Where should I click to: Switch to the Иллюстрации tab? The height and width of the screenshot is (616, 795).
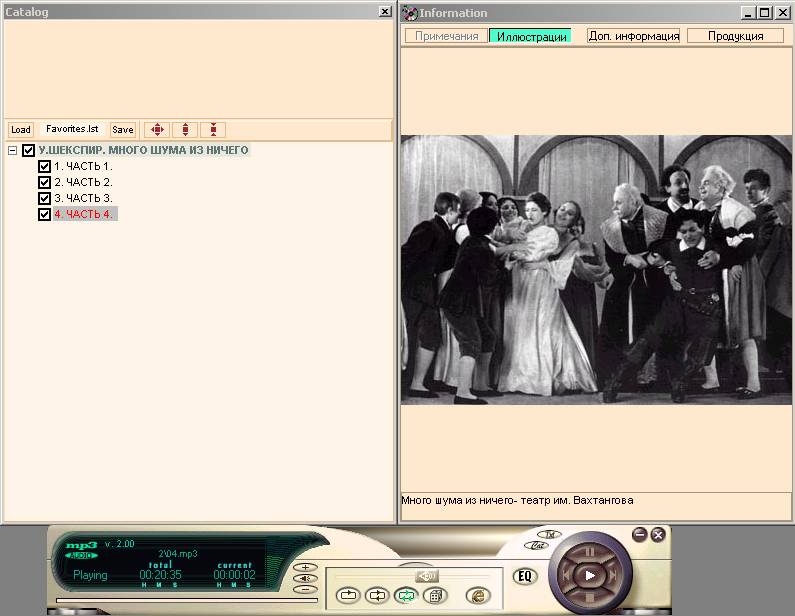pyautogui.click(x=531, y=36)
